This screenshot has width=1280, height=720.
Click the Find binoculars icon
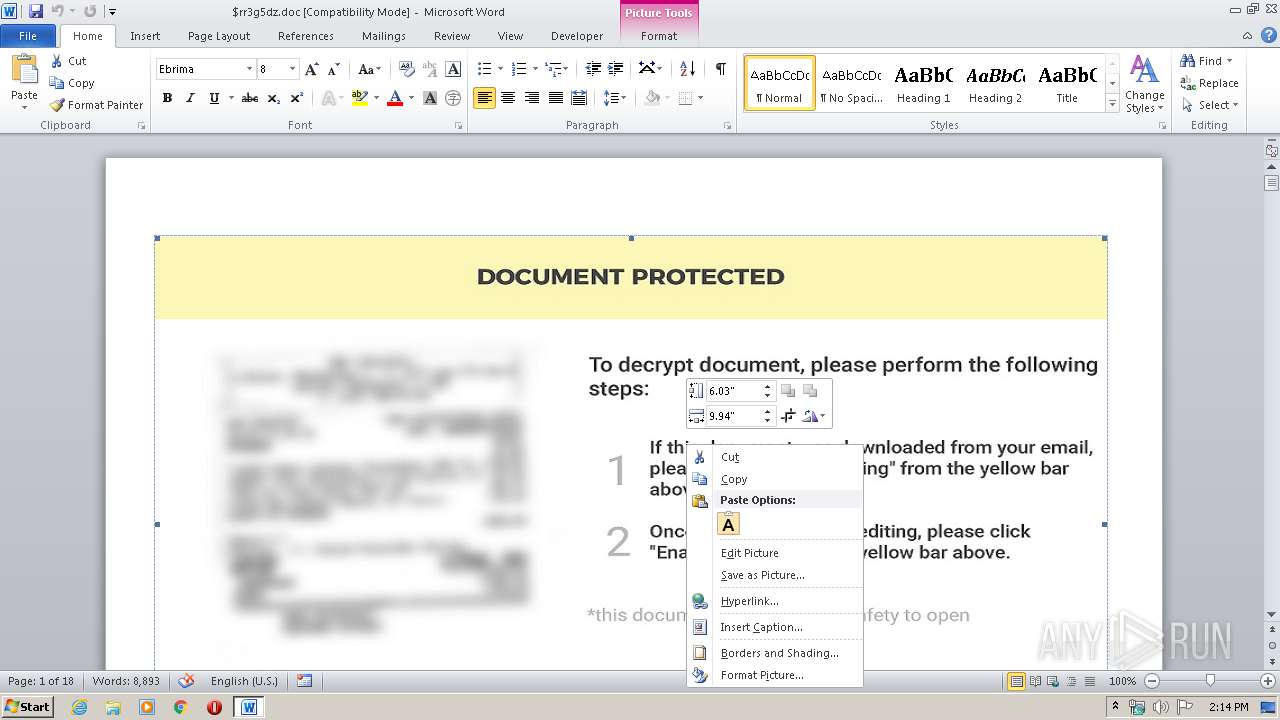(x=1188, y=61)
